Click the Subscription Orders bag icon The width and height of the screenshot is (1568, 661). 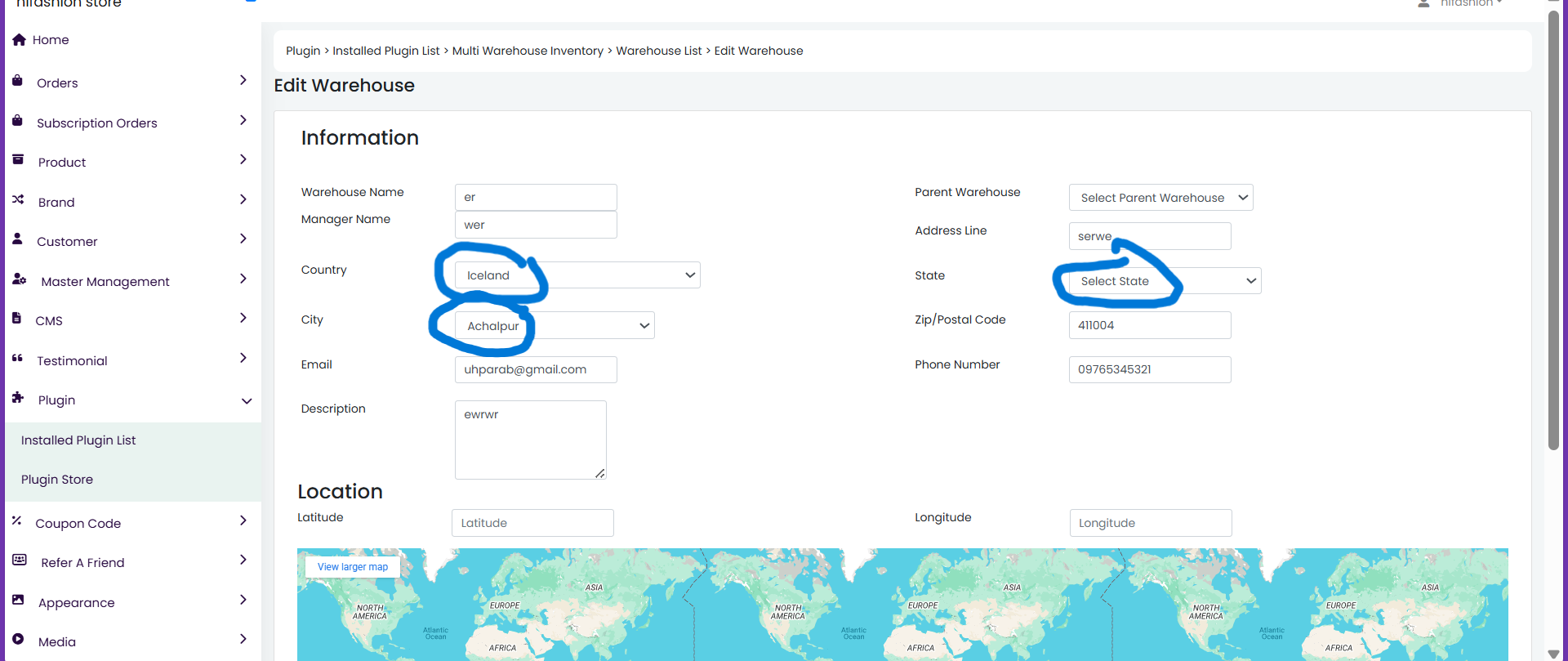point(17,120)
